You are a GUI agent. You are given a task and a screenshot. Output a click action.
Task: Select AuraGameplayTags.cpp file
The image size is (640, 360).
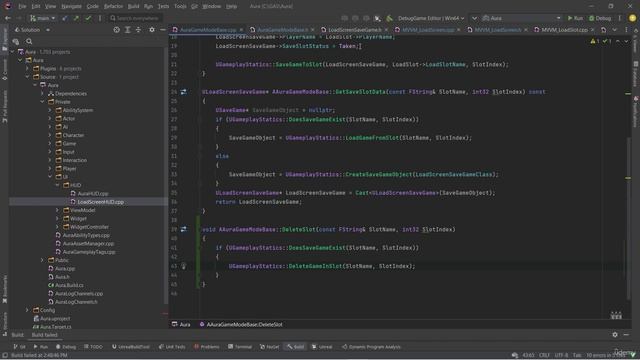[x=89, y=252]
